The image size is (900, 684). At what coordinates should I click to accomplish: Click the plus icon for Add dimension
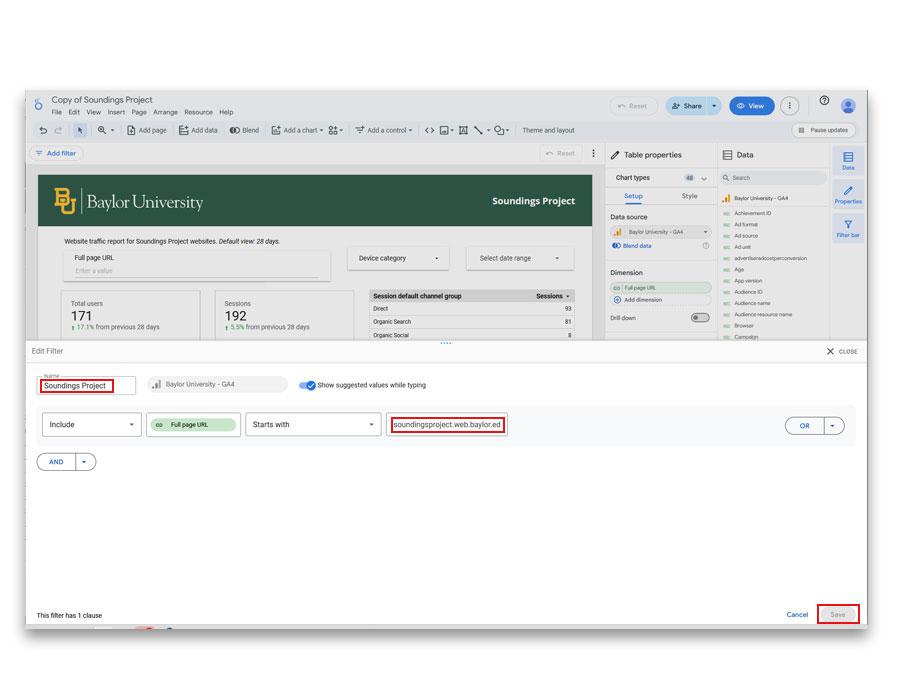[617, 300]
